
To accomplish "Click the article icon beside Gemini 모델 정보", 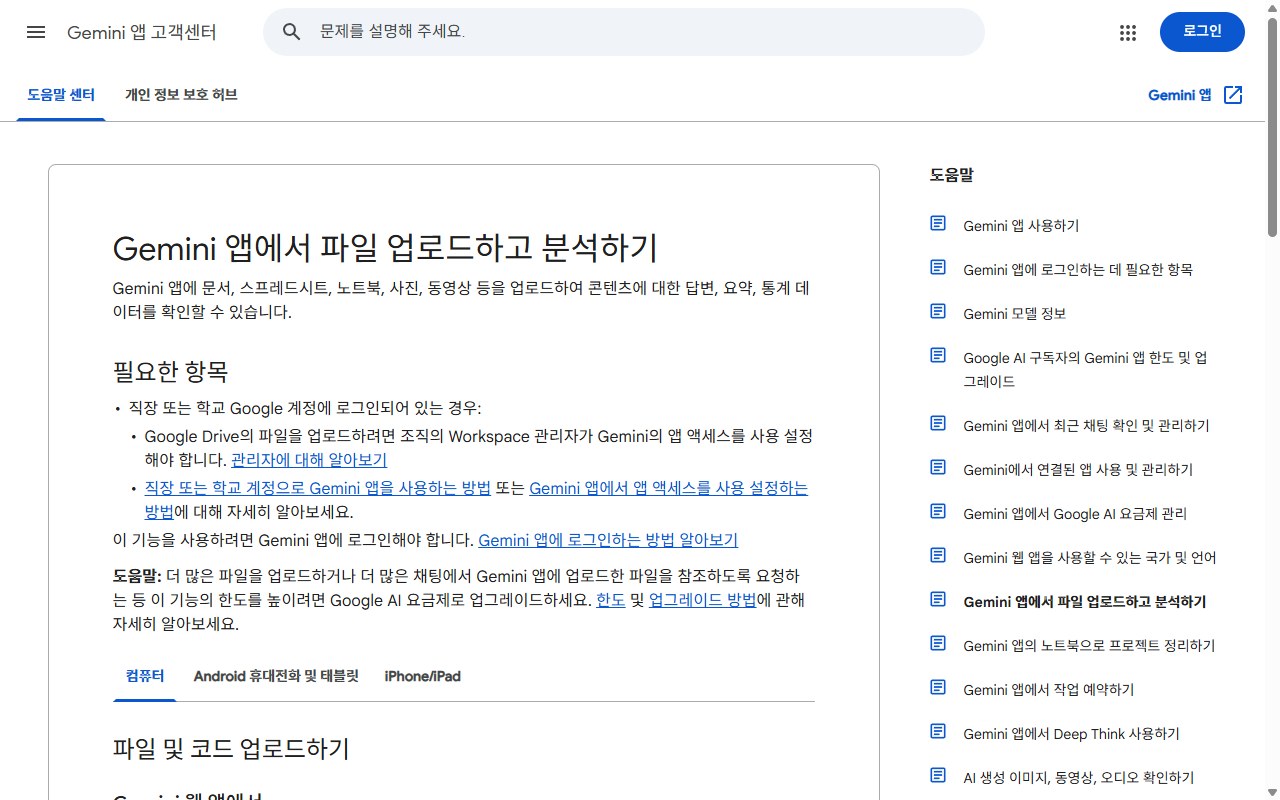I will [938, 312].
